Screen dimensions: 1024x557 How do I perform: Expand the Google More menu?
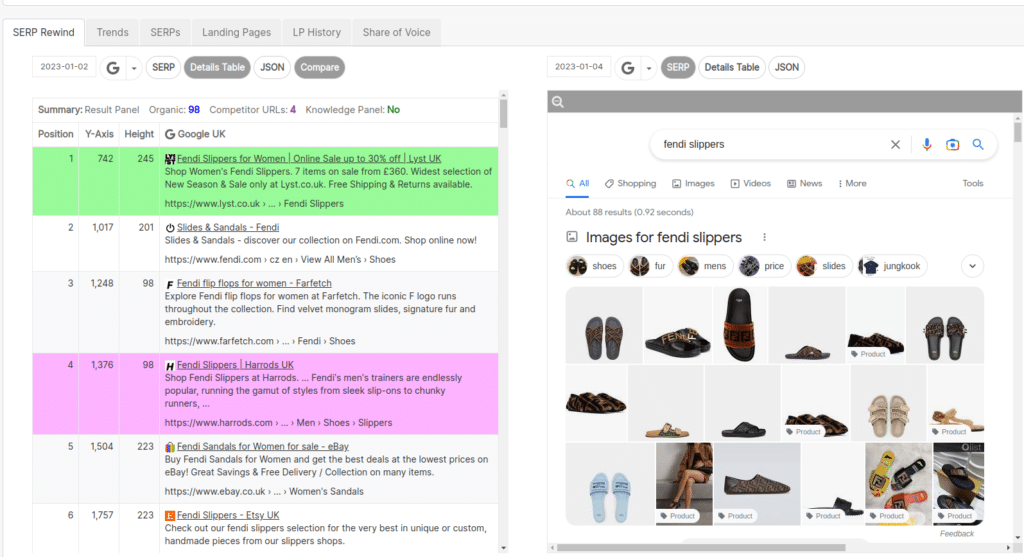click(x=852, y=183)
